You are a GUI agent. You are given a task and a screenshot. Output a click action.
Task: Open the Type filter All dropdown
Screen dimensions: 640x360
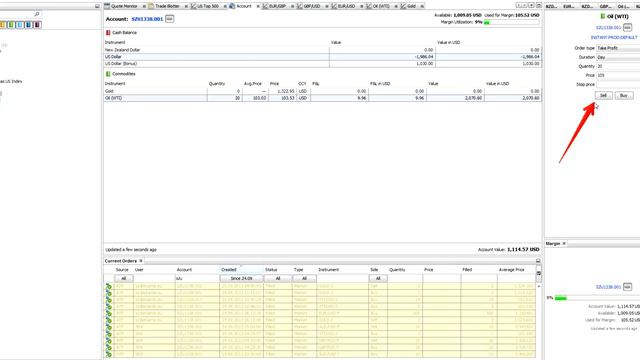(304, 278)
